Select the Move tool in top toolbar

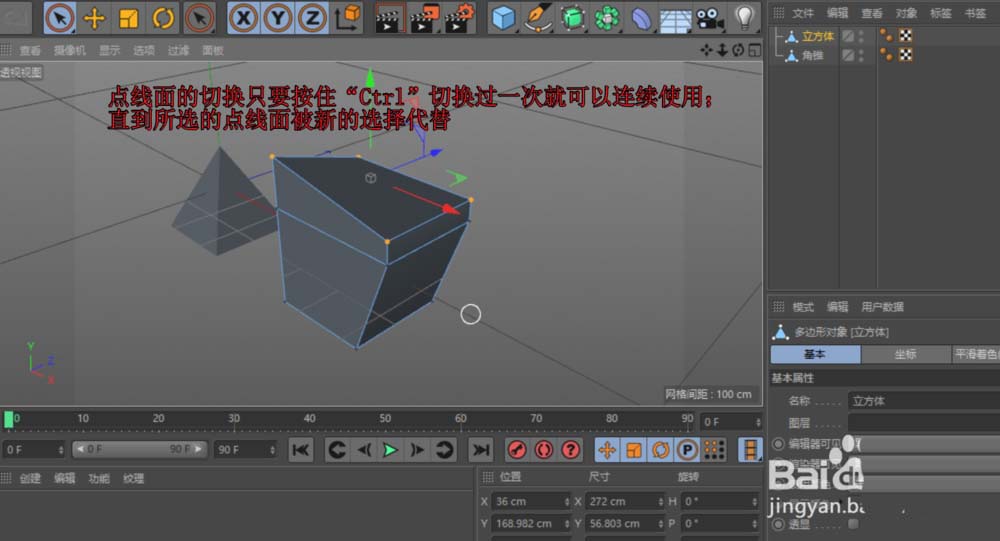coord(94,18)
